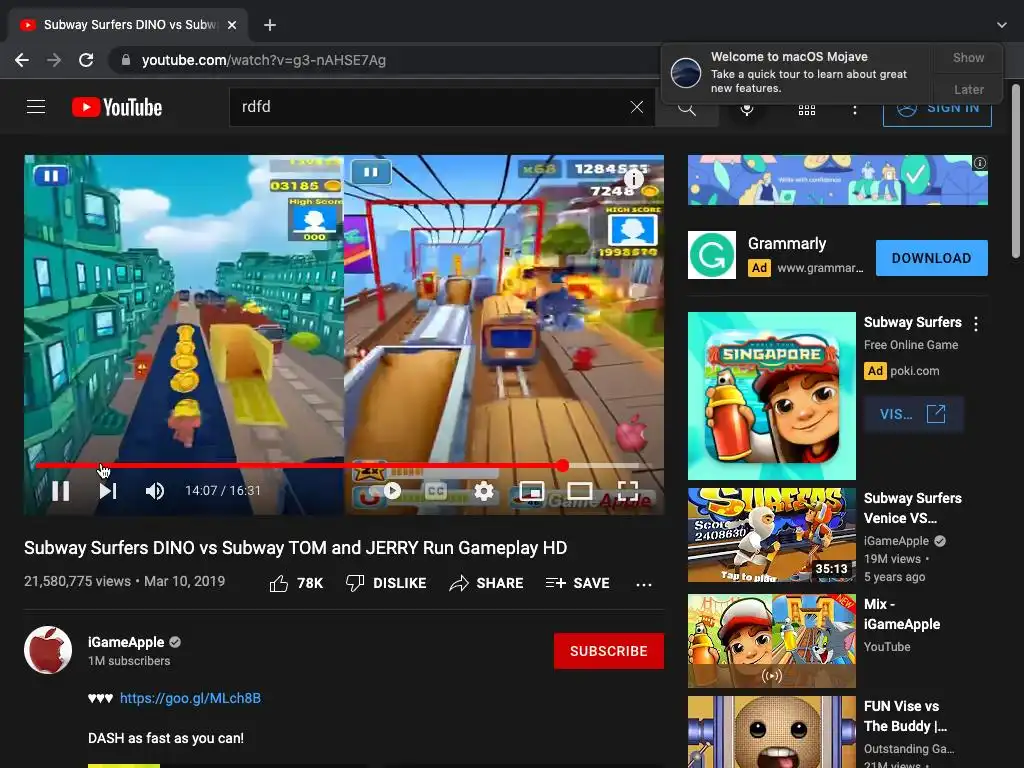Viewport: 1024px width, 768px height.
Task: Click the youtube.com address bar URL
Action: (x=264, y=60)
